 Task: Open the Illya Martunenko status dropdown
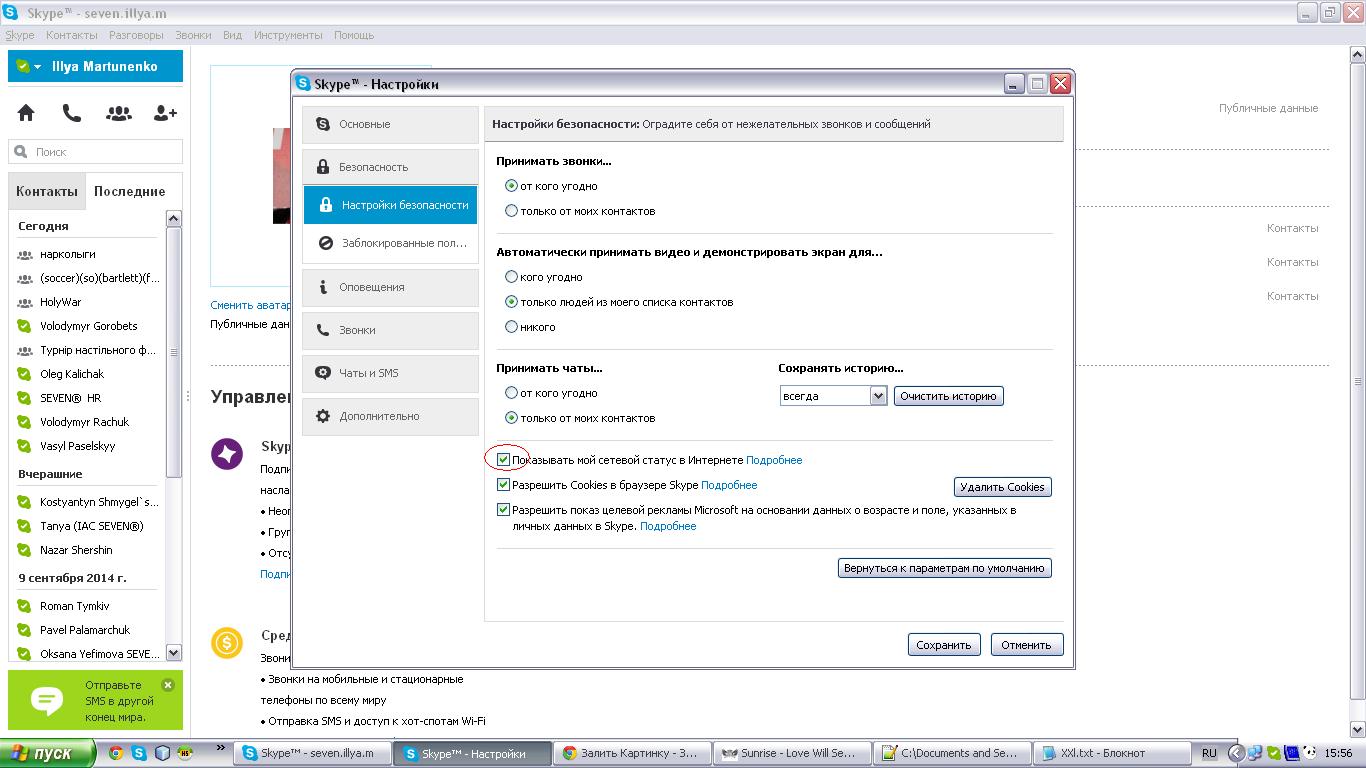[x=38, y=67]
